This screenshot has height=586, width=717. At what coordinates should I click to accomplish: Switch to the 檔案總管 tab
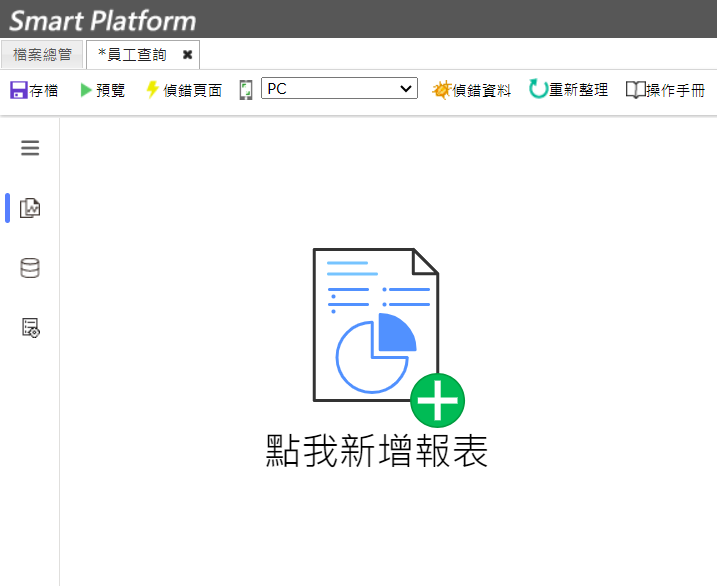[42, 54]
